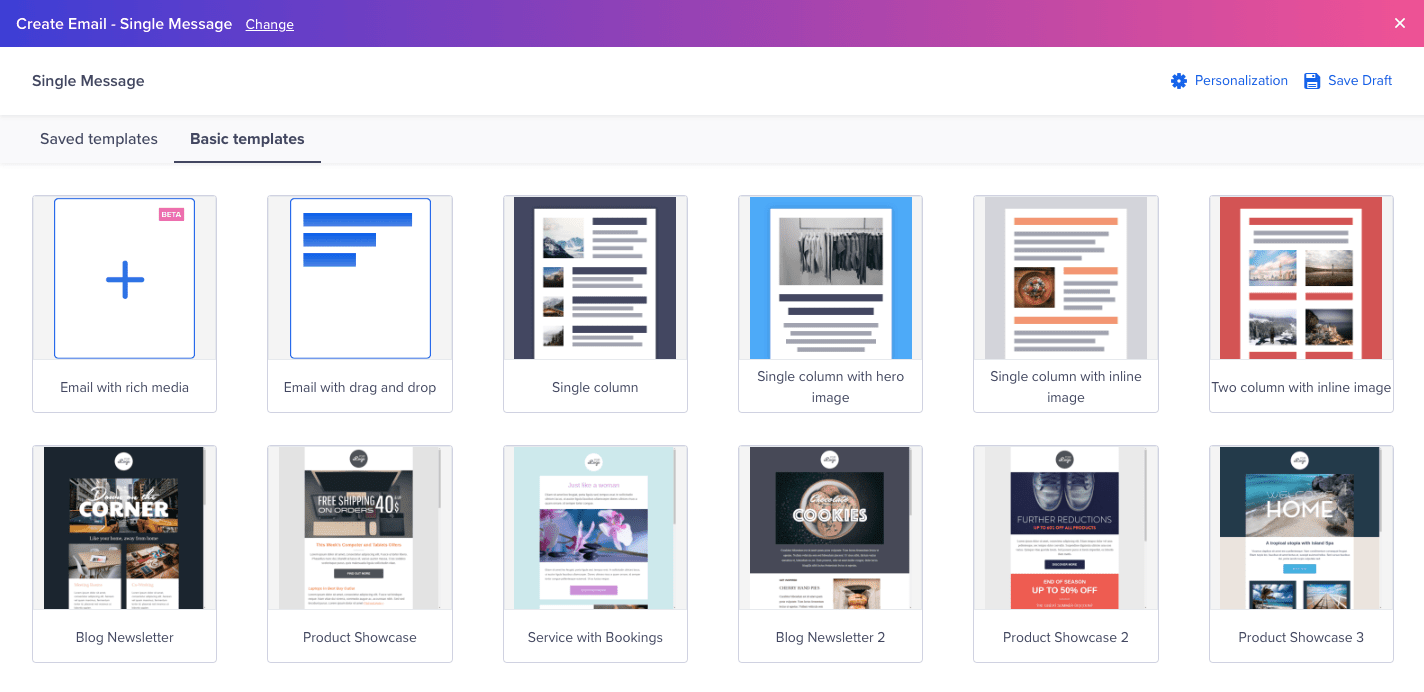The height and width of the screenshot is (692, 1424).
Task: Click the Email with drag and drop template icon
Action: tap(359, 278)
